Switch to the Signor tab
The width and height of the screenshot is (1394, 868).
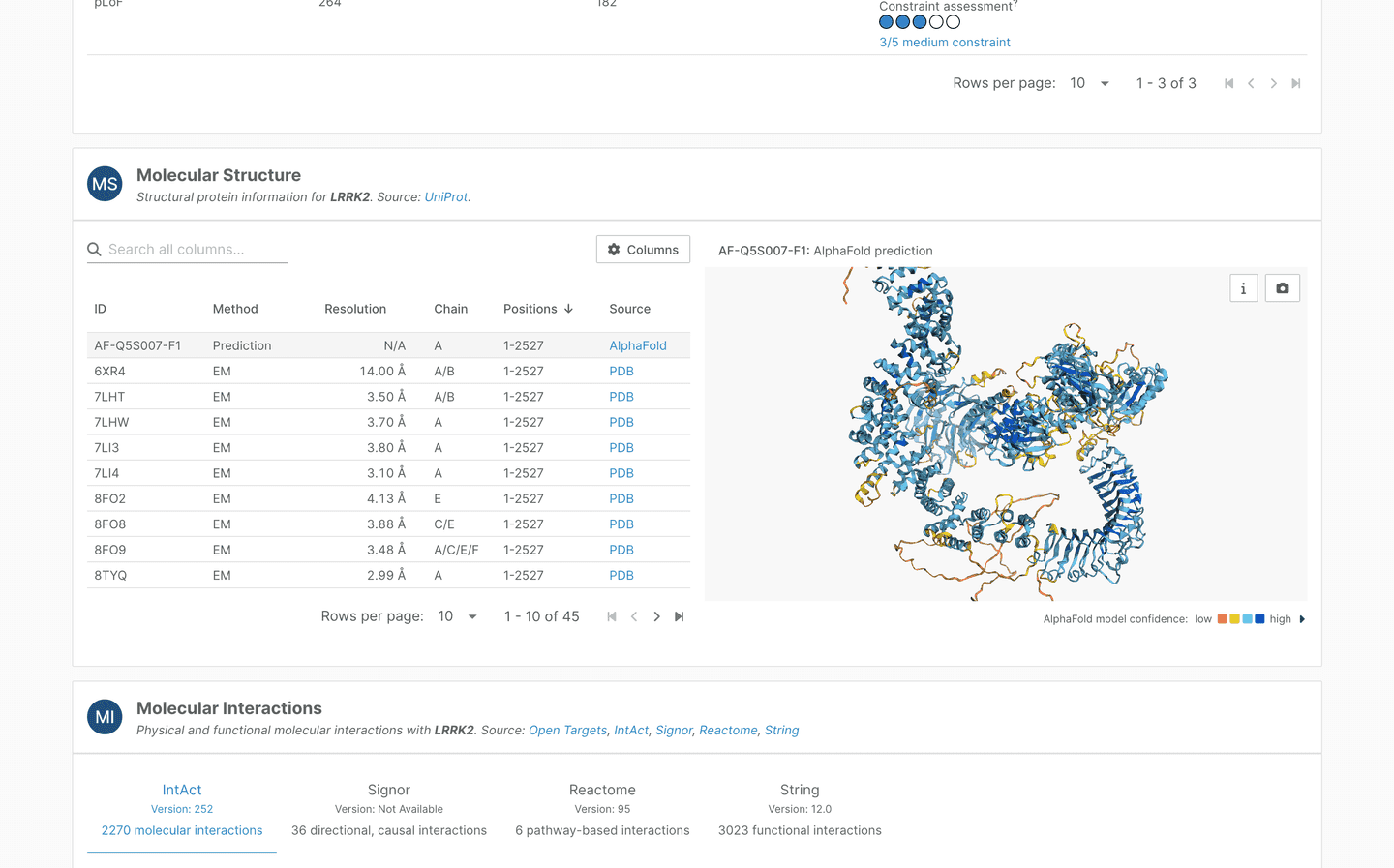(x=389, y=810)
